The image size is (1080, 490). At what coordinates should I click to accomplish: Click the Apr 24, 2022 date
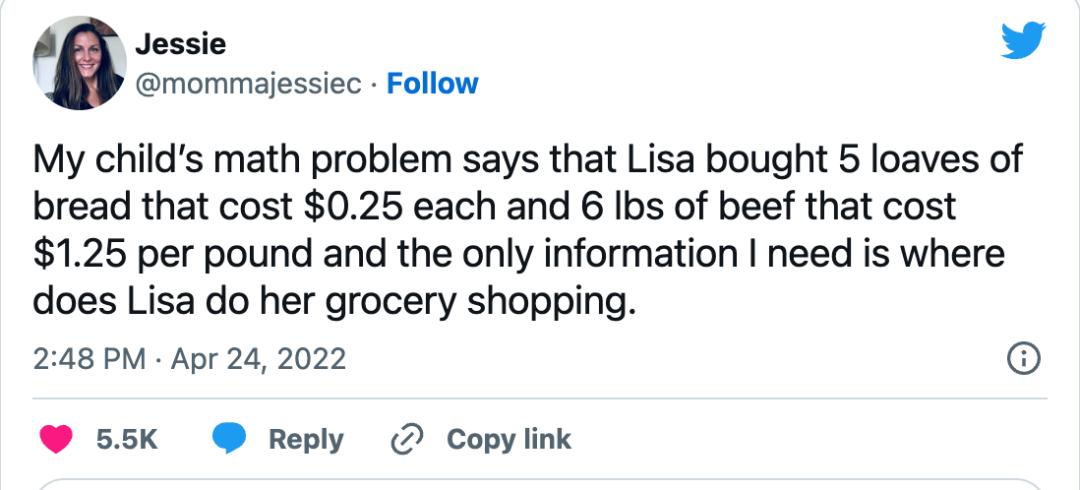259,358
